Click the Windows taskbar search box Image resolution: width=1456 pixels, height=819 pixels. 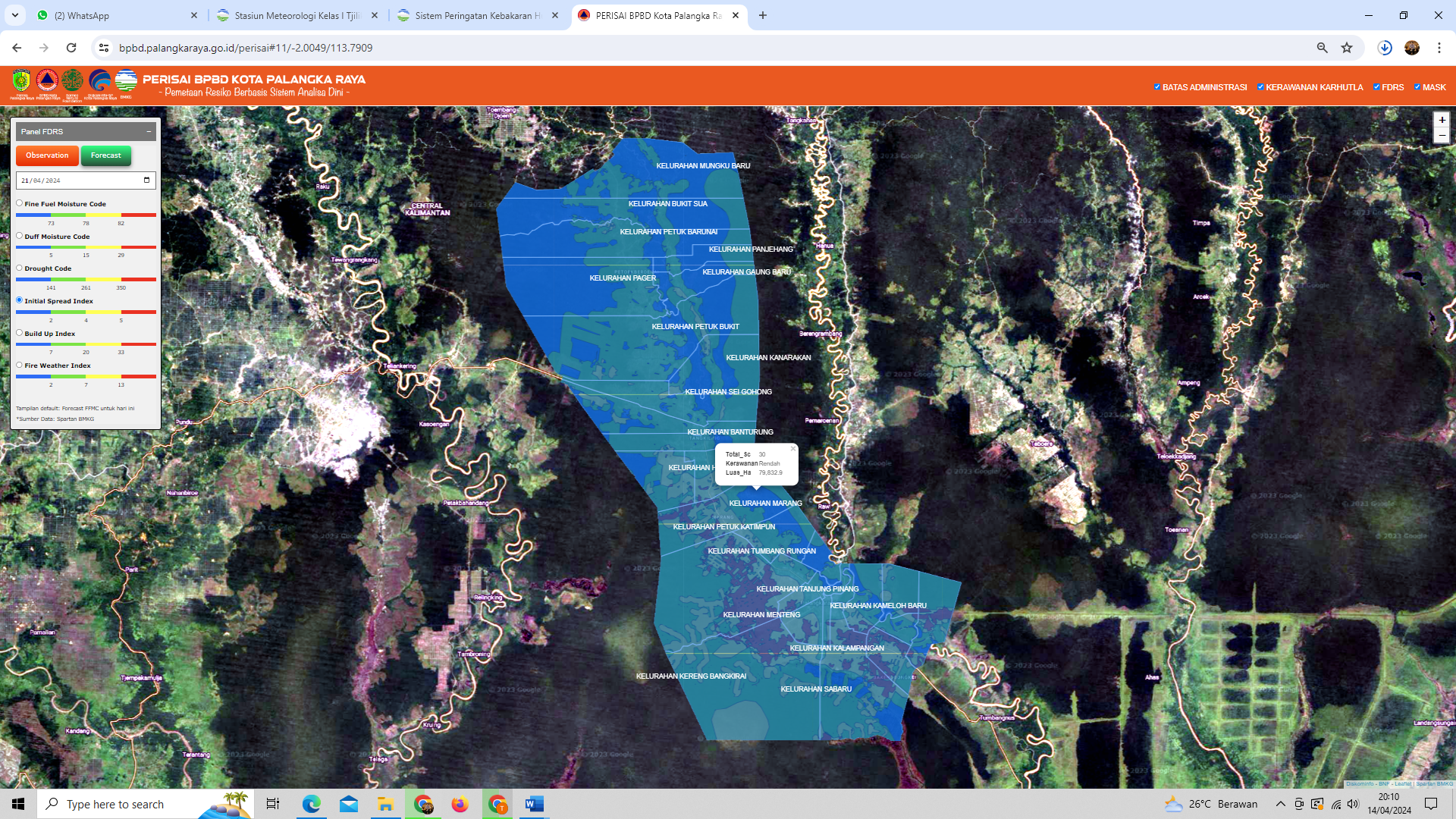(145, 804)
